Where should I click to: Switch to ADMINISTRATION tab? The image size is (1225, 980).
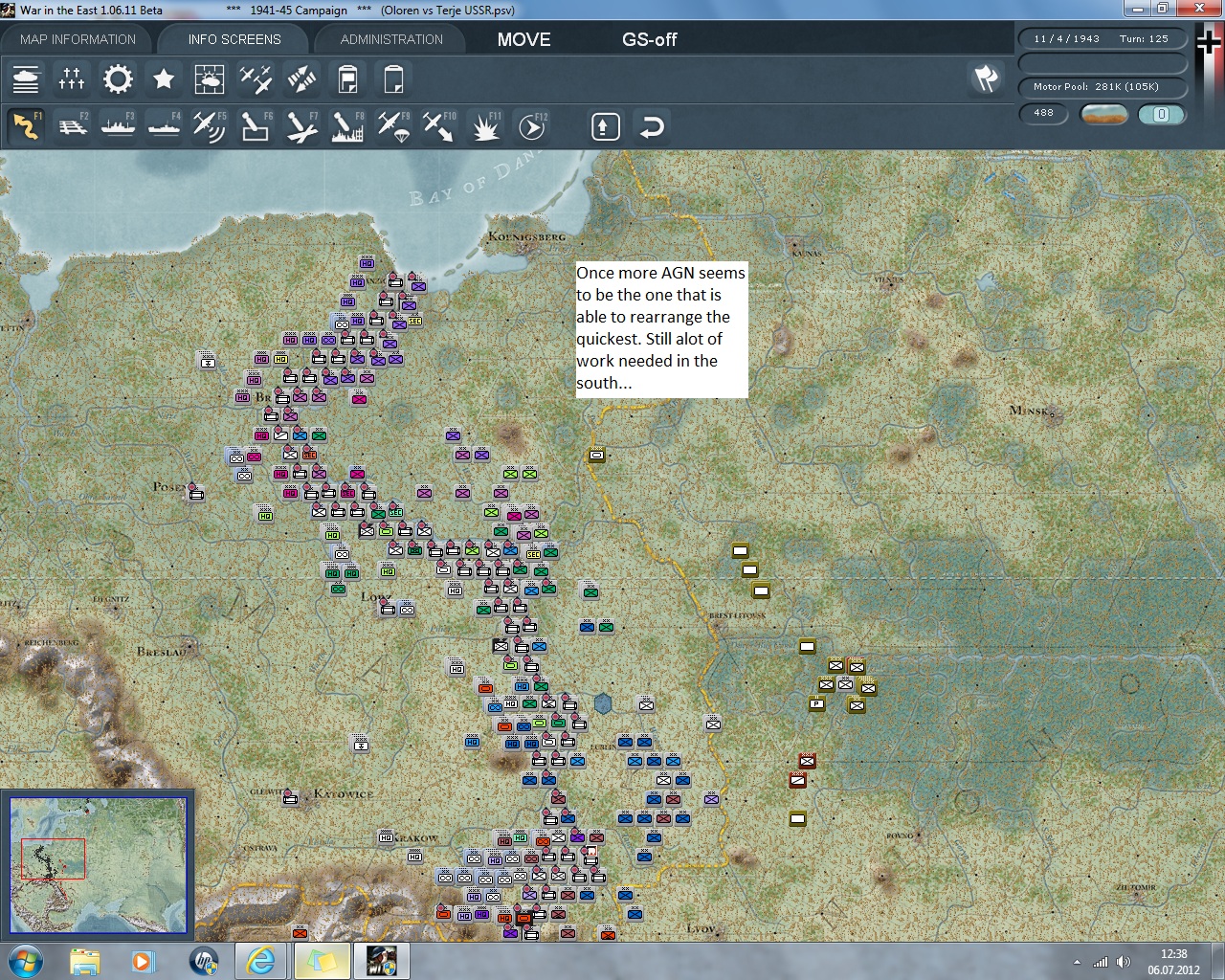coord(391,39)
